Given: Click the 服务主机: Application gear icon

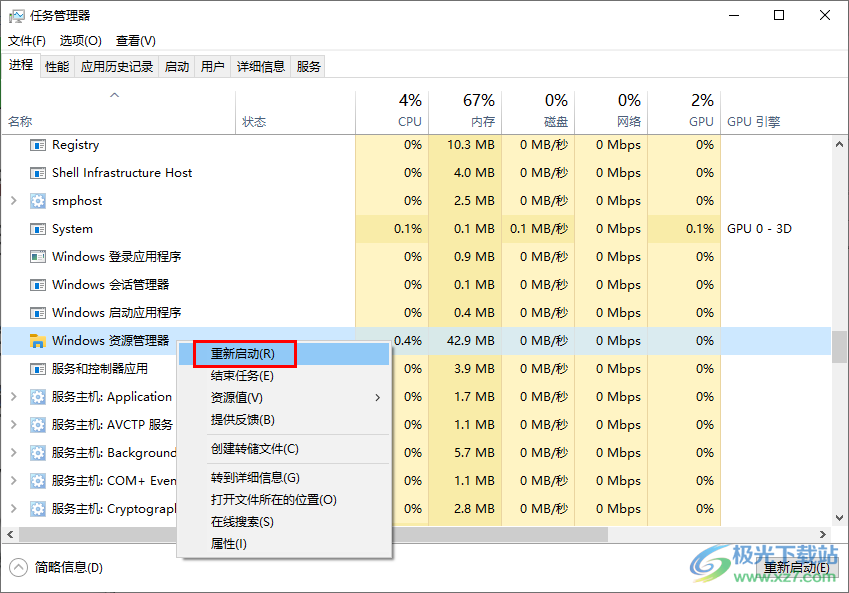Looking at the screenshot, I should pos(37,397).
